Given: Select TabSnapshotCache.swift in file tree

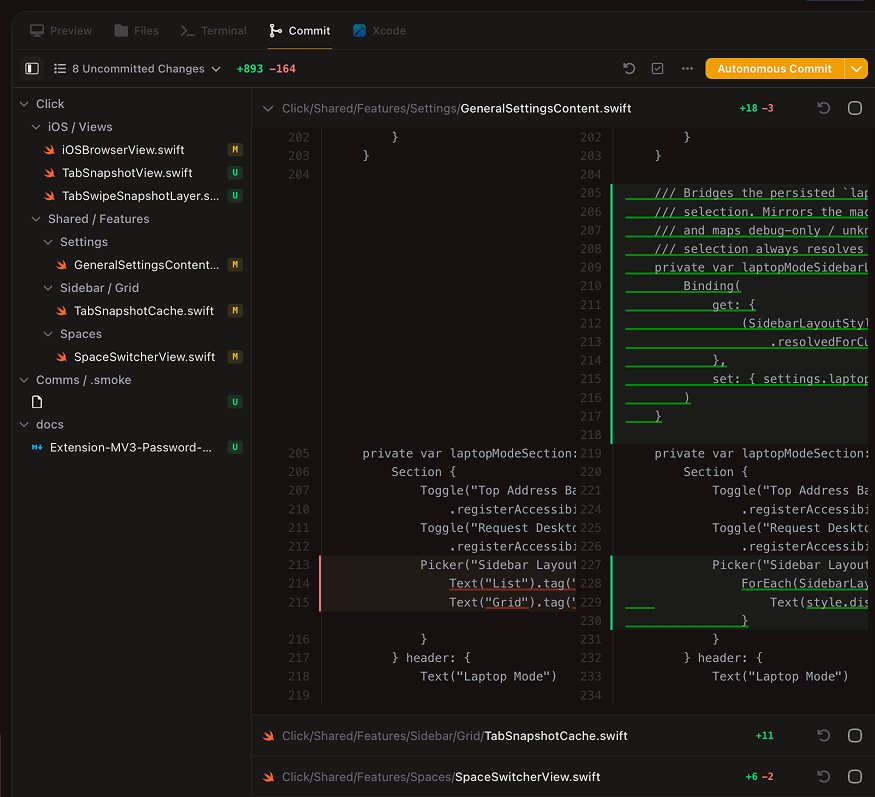Looking at the screenshot, I should tap(143, 310).
